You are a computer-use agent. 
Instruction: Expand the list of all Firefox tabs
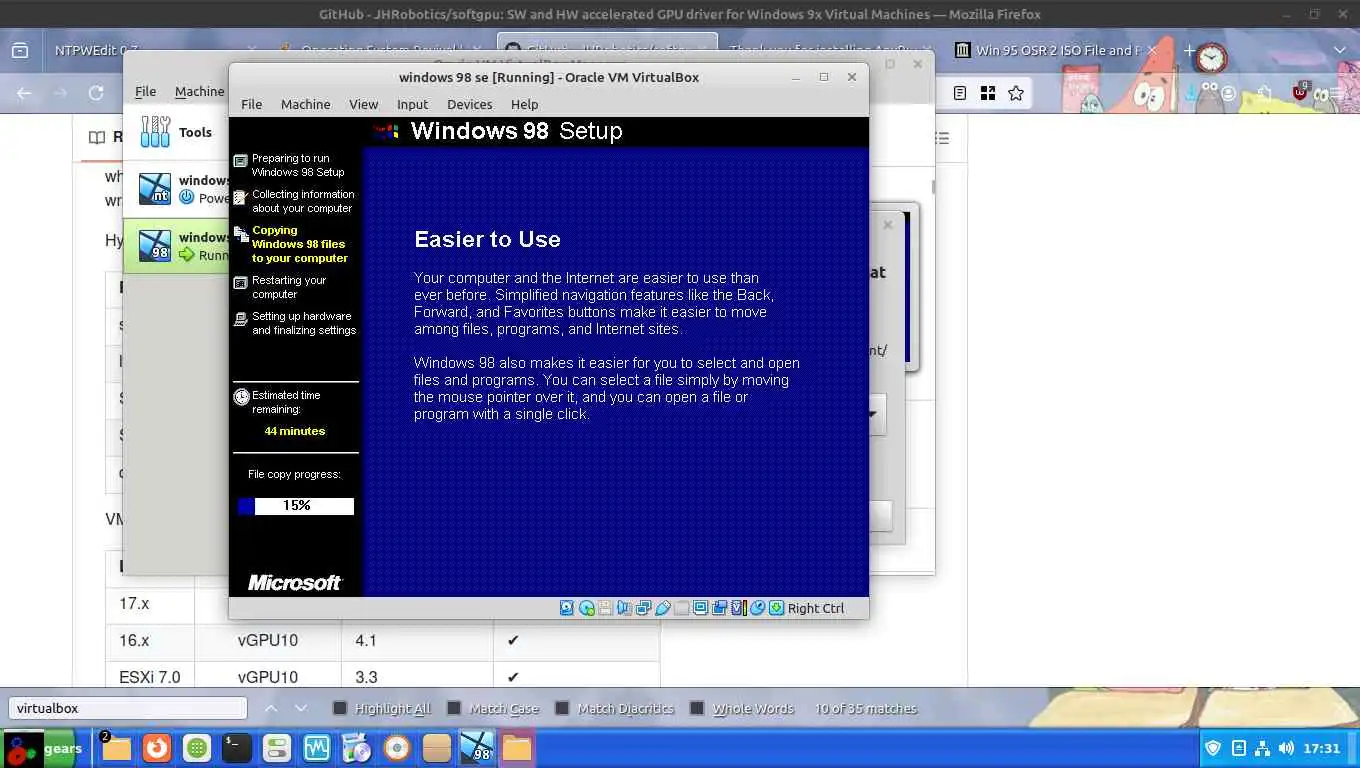coord(1340,50)
